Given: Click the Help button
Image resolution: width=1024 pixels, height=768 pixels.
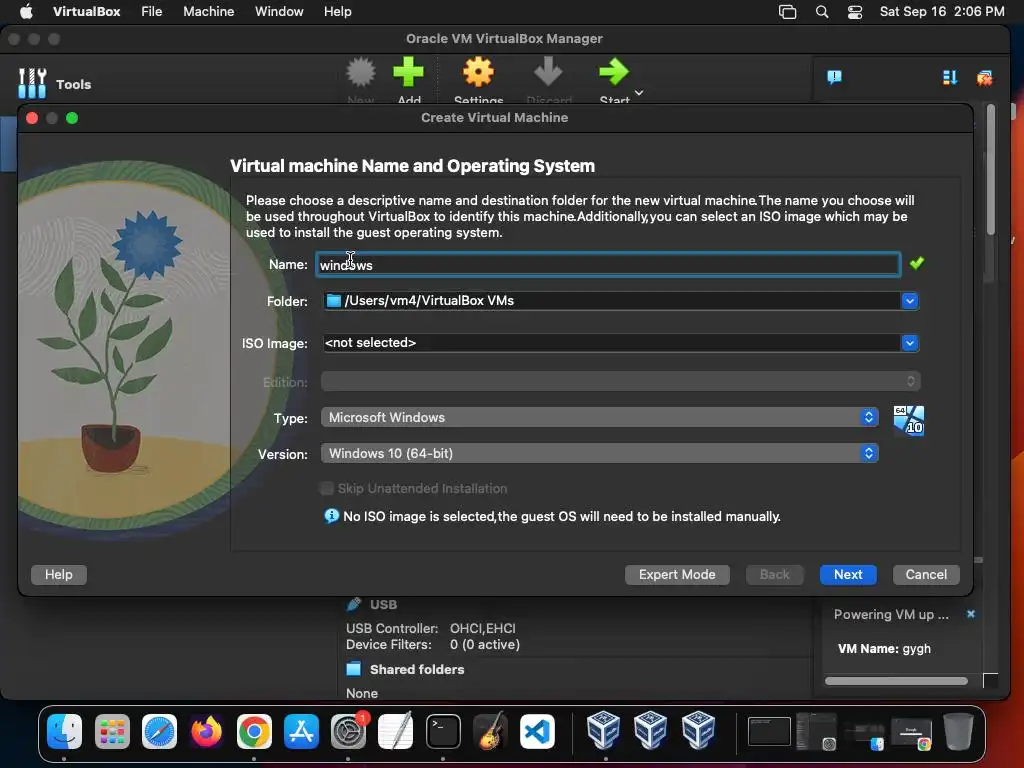Looking at the screenshot, I should [x=59, y=575].
